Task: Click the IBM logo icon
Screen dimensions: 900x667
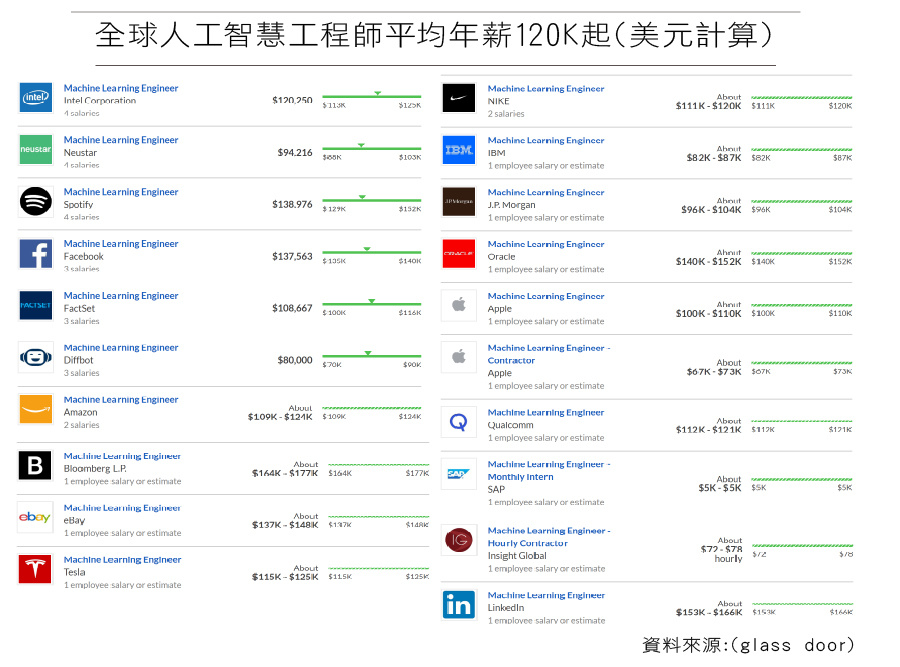Action: (459, 150)
